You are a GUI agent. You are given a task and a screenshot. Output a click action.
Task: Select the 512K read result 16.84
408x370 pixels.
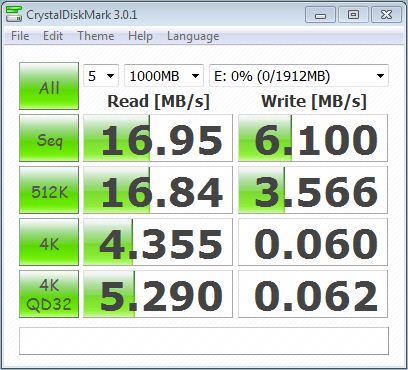click(158, 190)
